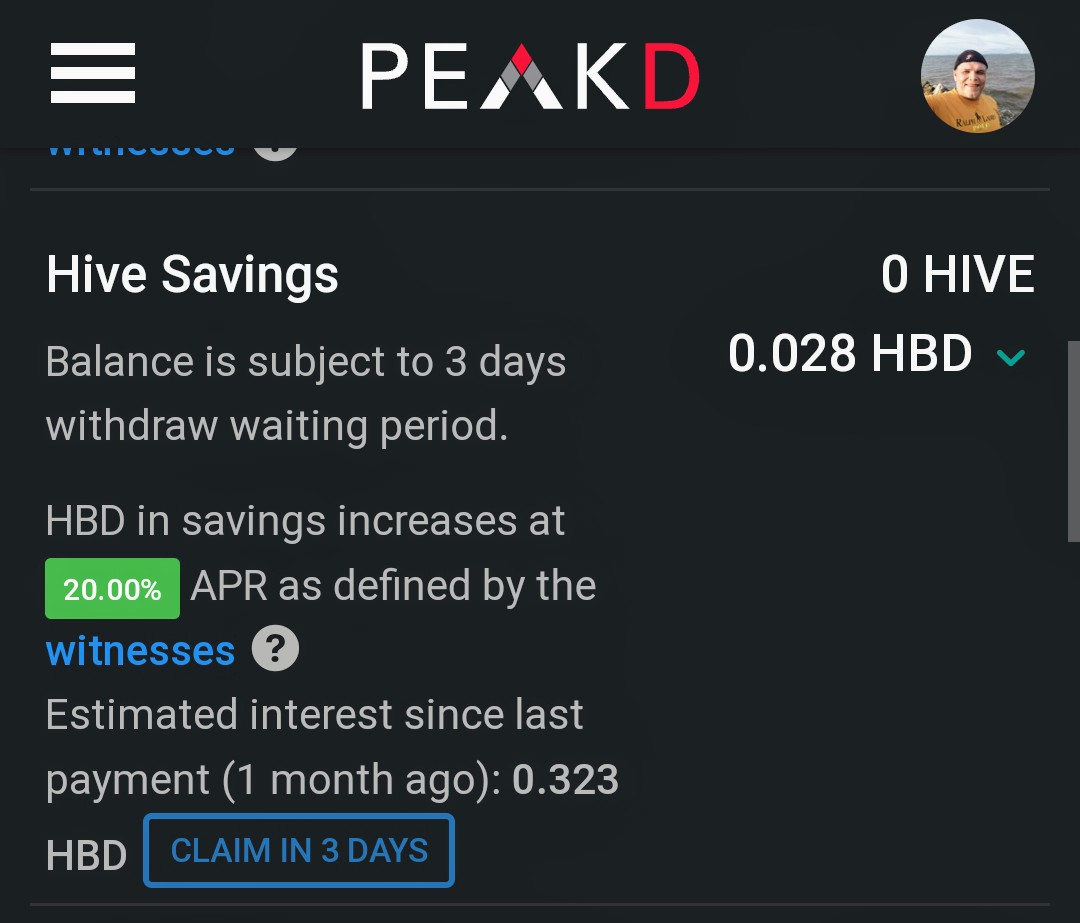
Task: Click the page scrollbar on the right edge
Action: (x=1073, y=441)
